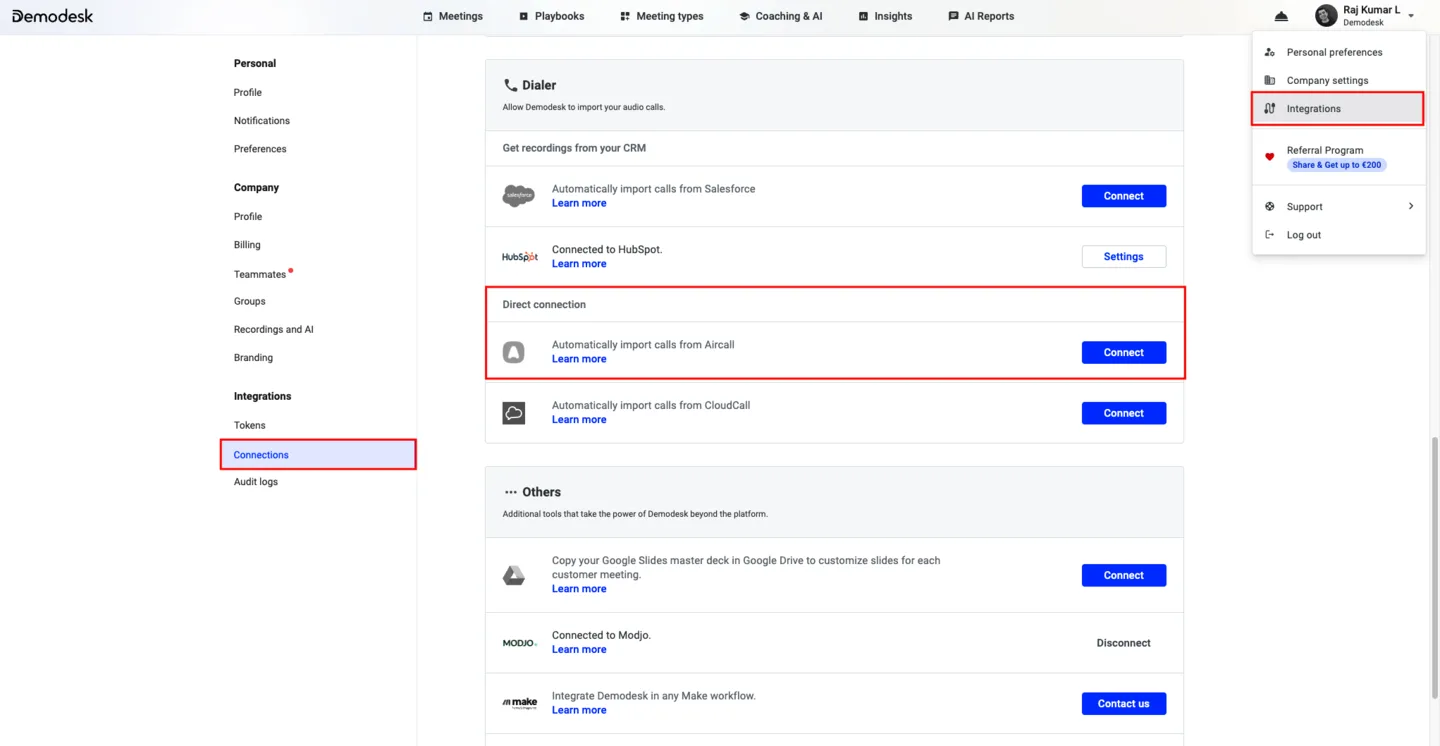
Task: Open Coaching & AI tab
Action: [x=780, y=16]
